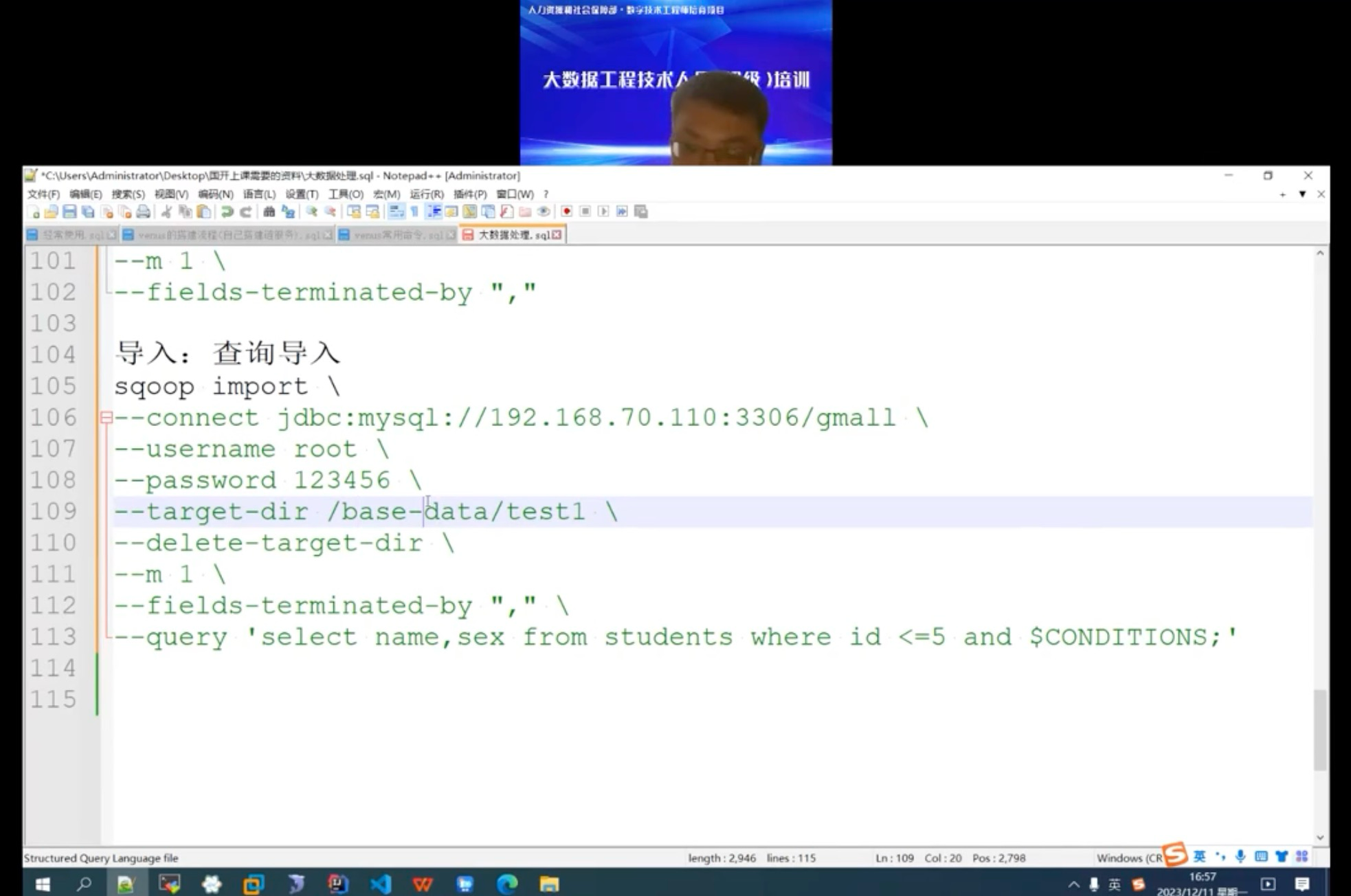1351x896 pixels.
Task: Click scrollbar up arrow in editor
Action: 1320,254
